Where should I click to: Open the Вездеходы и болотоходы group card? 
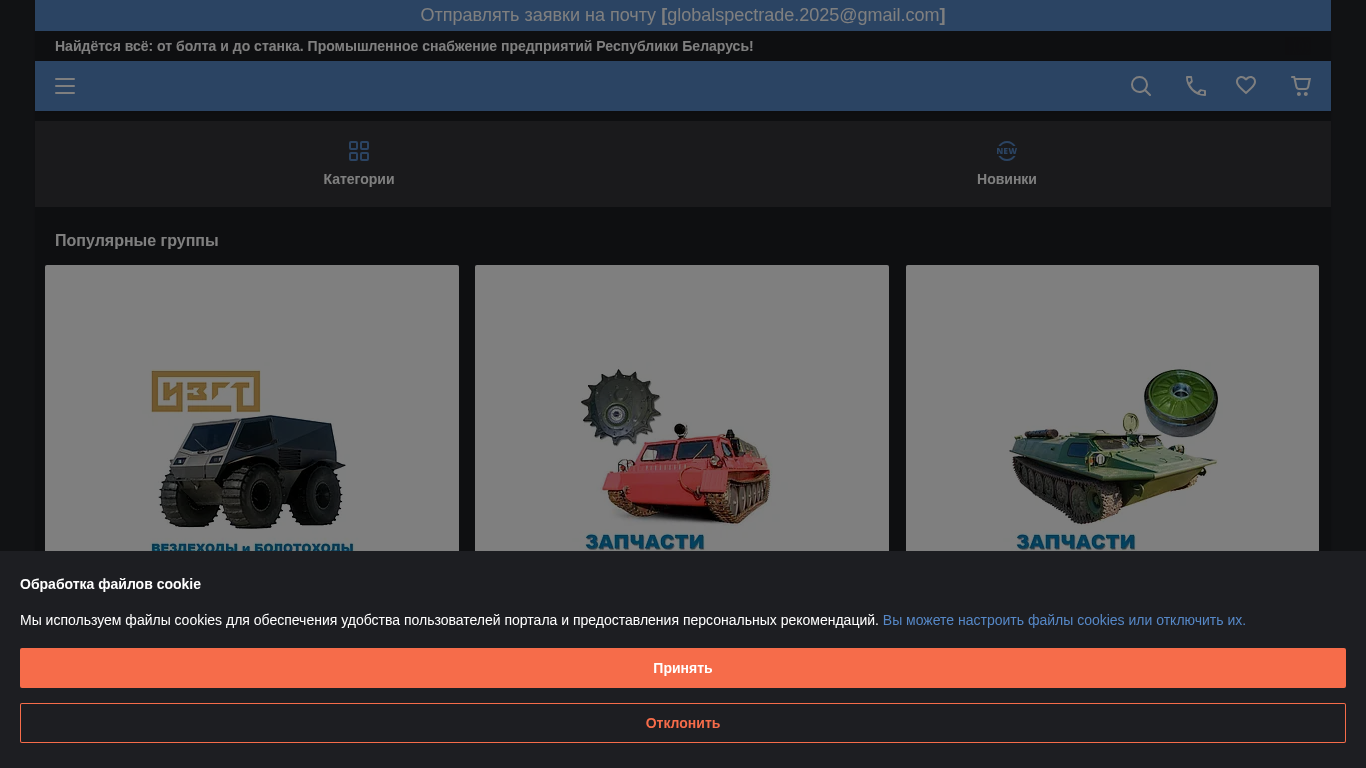coord(252,408)
